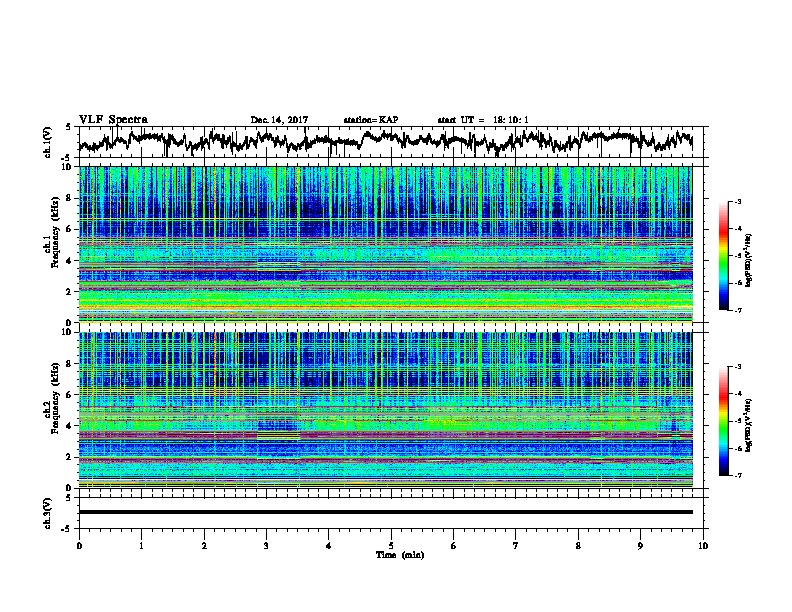The height and width of the screenshot is (612, 792).
Task: Click the "-3" label on ch.2 colorbar
Action: pyautogui.click(x=737, y=367)
